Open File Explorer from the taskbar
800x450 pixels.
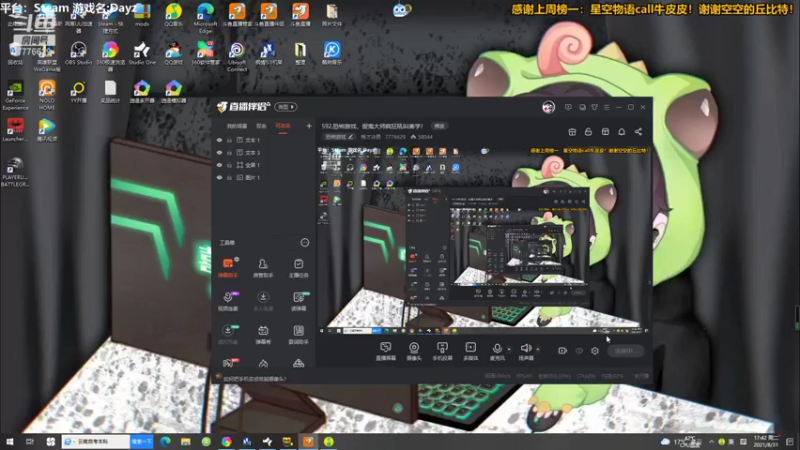tap(186, 442)
